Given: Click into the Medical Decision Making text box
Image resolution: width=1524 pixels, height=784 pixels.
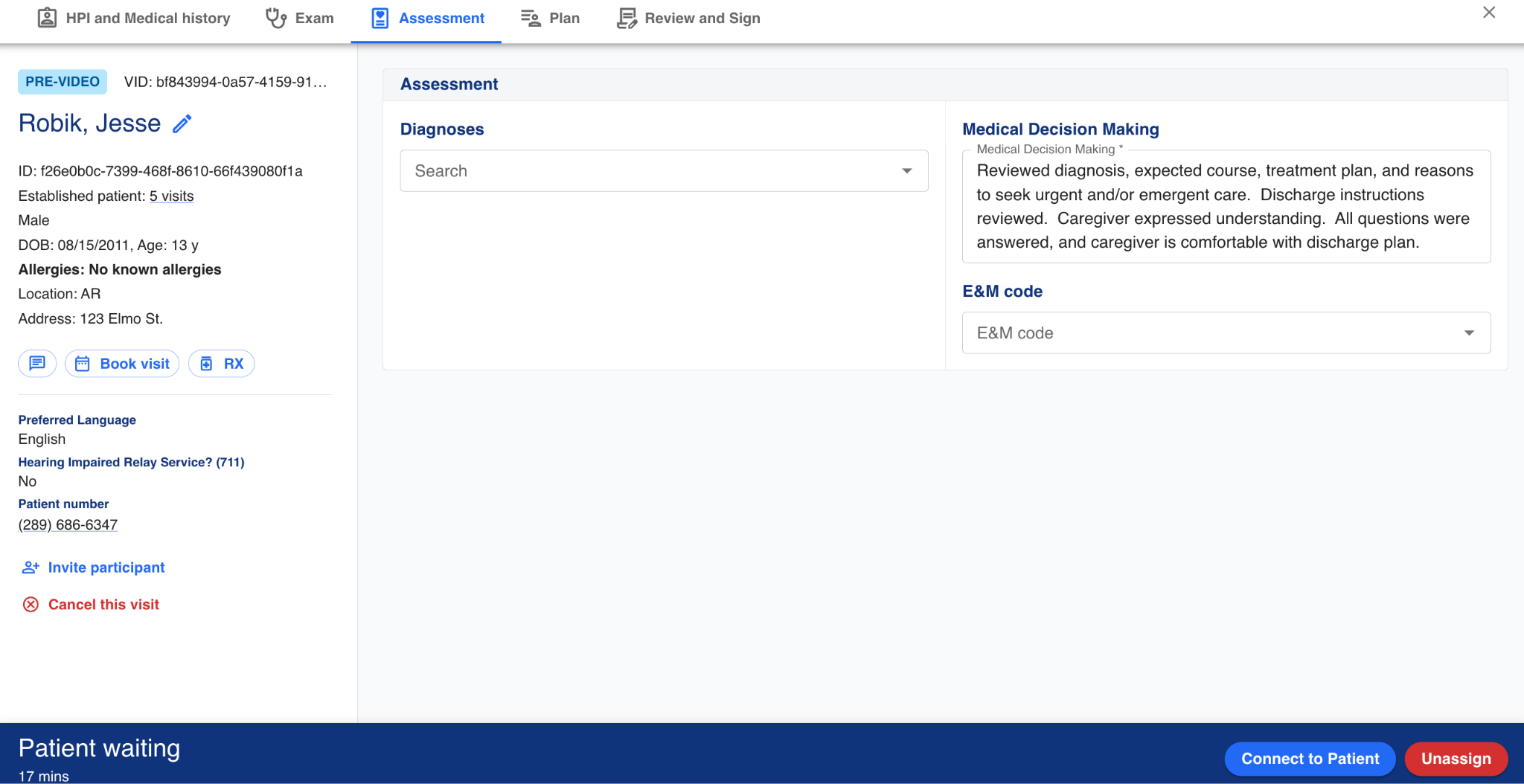Looking at the screenshot, I should coord(1226,207).
